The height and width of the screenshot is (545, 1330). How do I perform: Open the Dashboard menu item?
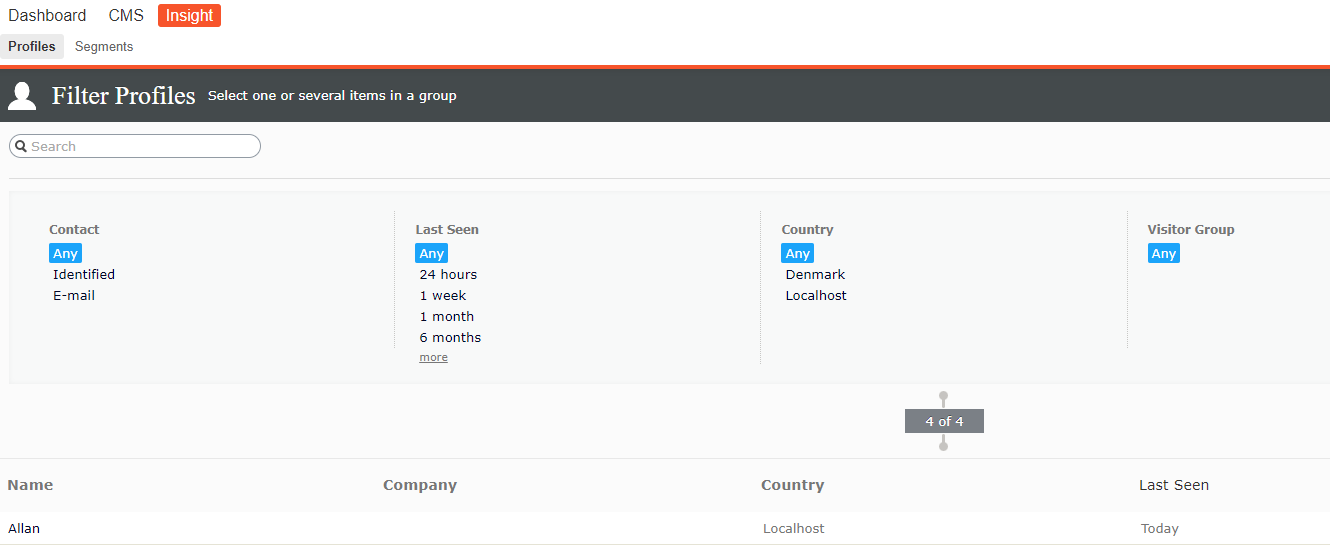coord(47,16)
